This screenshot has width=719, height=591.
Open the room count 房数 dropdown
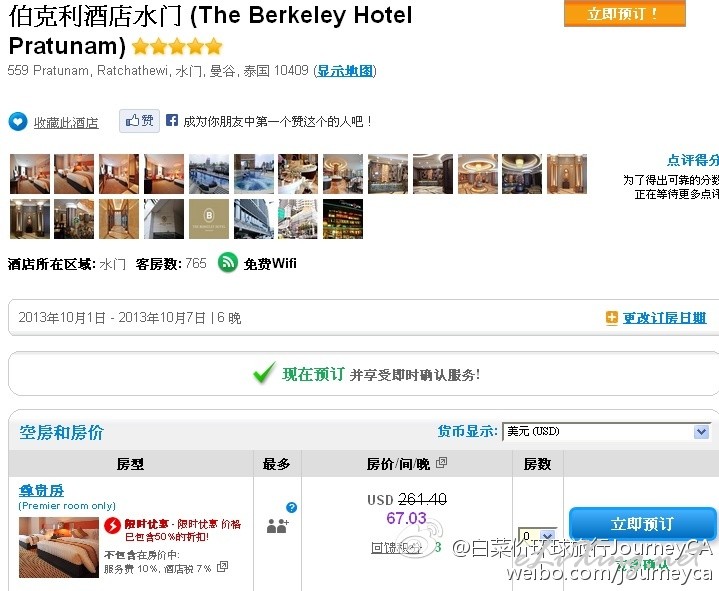pyautogui.click(x=537, y=535)
